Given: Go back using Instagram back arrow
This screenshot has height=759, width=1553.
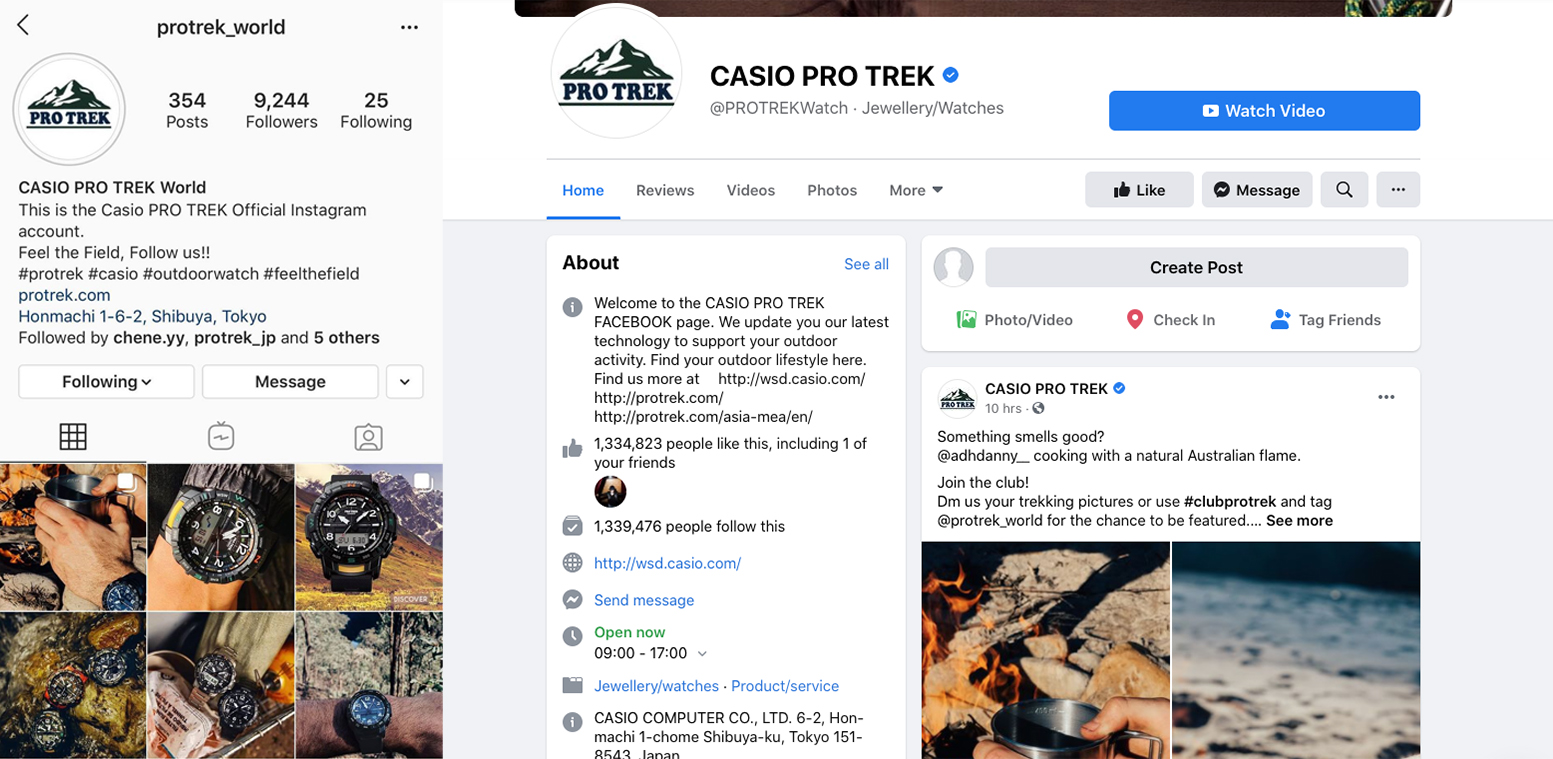Looking at the screenshot, I should (x=23, y=26).
